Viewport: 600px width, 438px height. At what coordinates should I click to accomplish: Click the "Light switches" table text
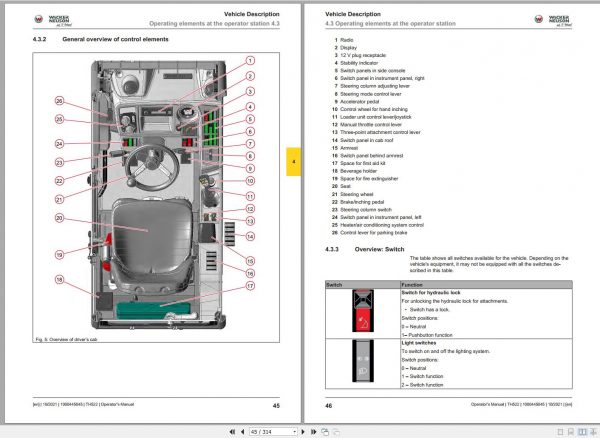click(419, 343)
